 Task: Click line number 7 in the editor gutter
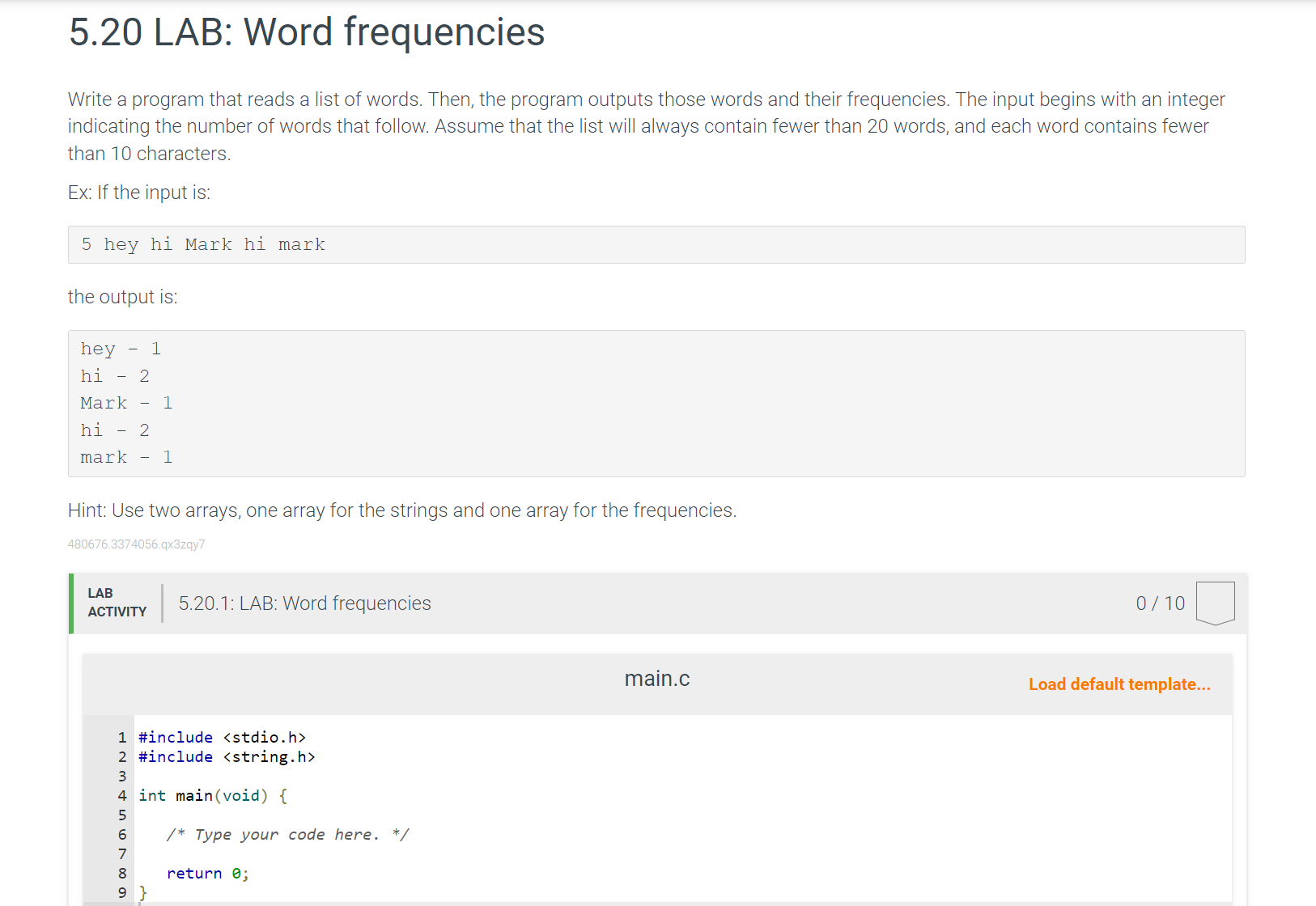(x=122, y=853)
